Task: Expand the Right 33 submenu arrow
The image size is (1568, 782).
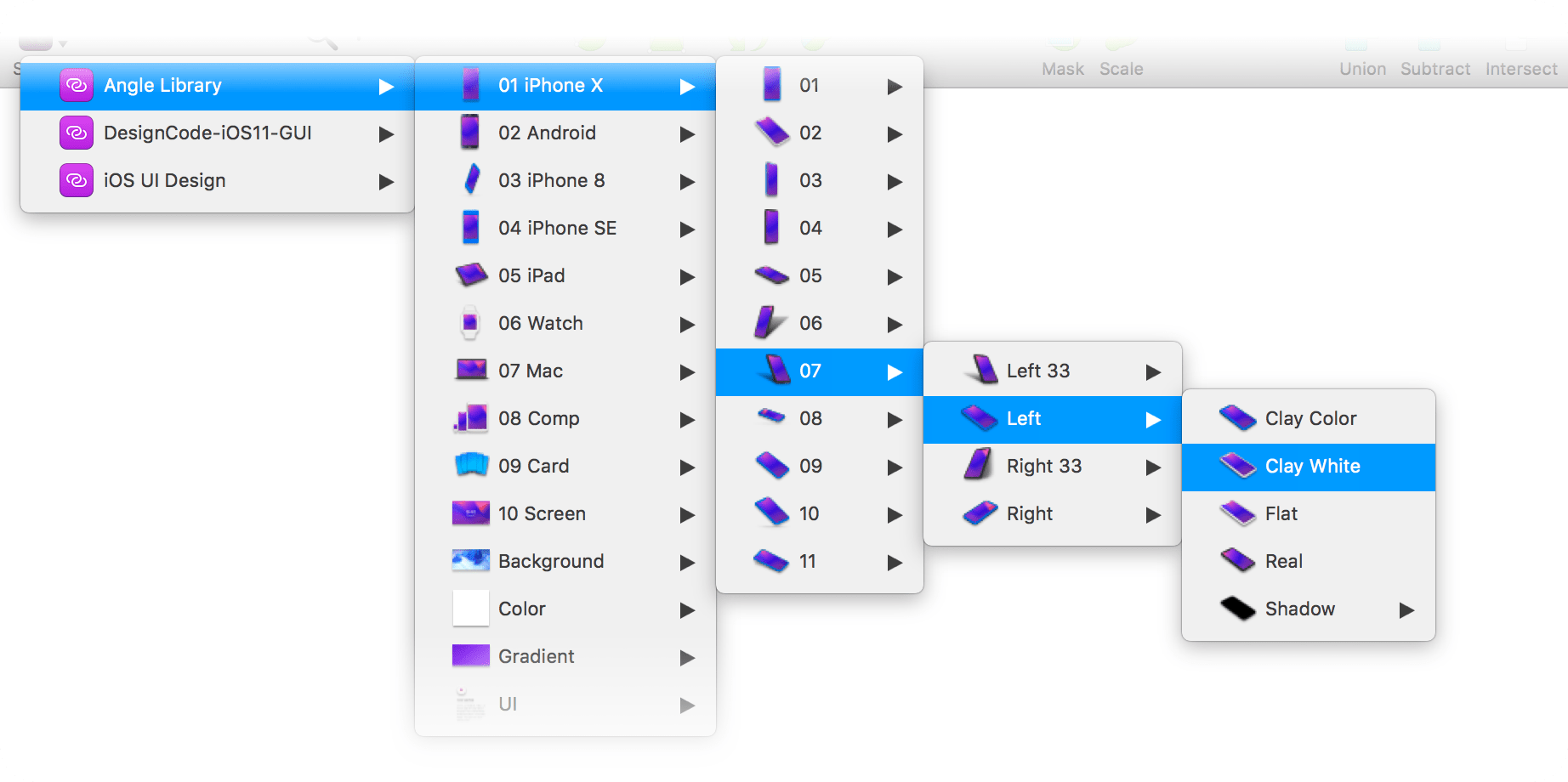Action: coord(1153,467)
